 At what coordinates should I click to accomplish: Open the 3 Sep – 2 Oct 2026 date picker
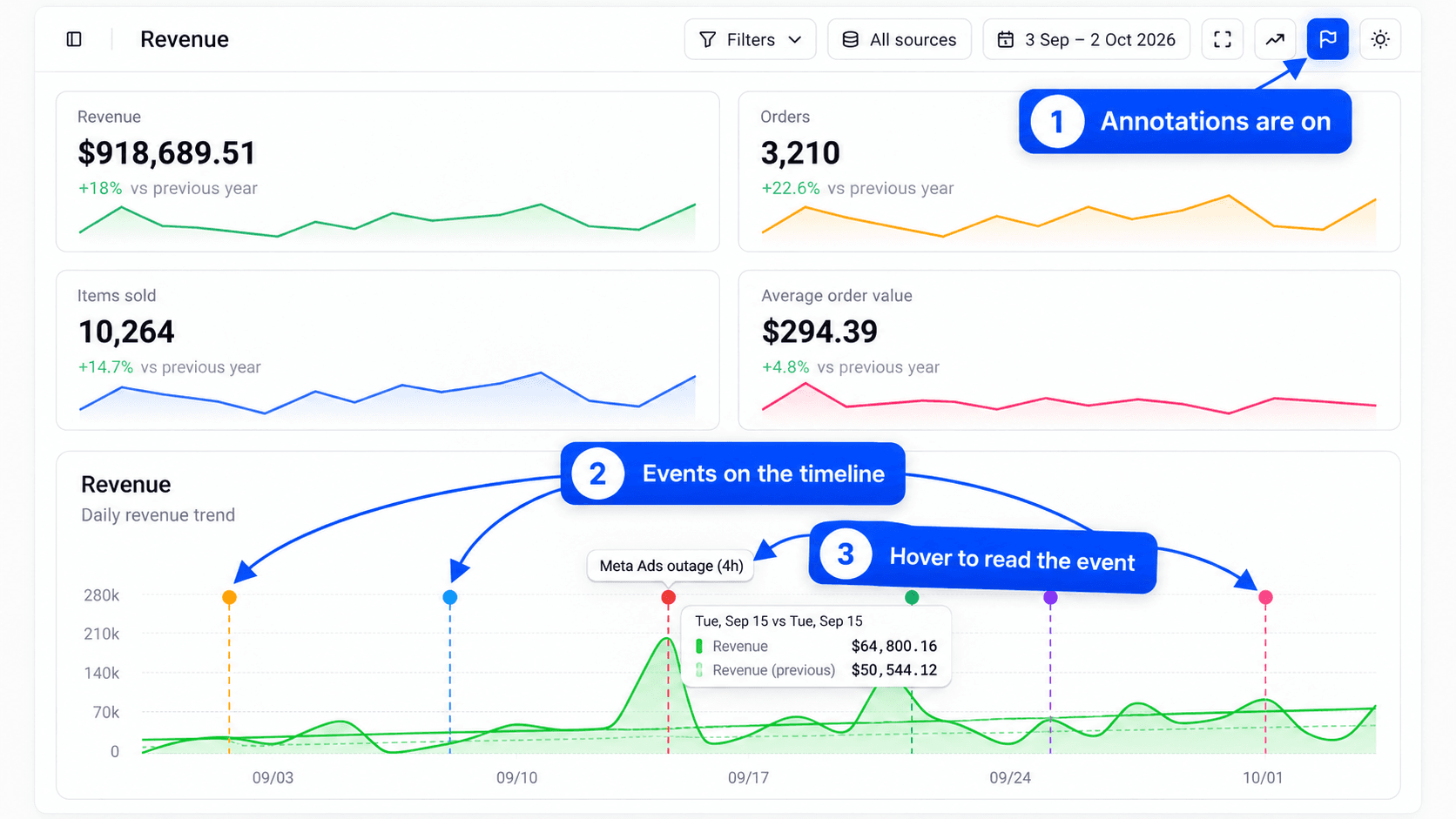1086,39
